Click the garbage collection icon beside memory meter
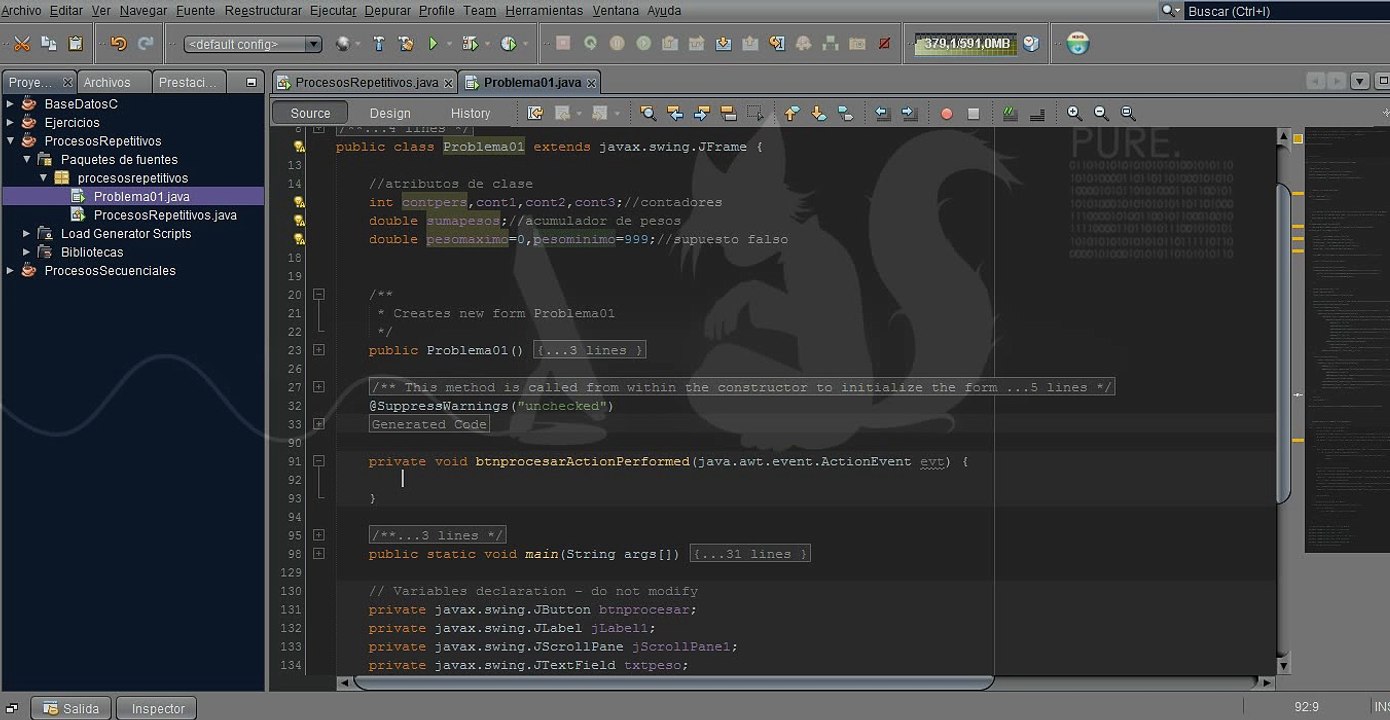The image size is (1390, 720). tap(1031, 44)
